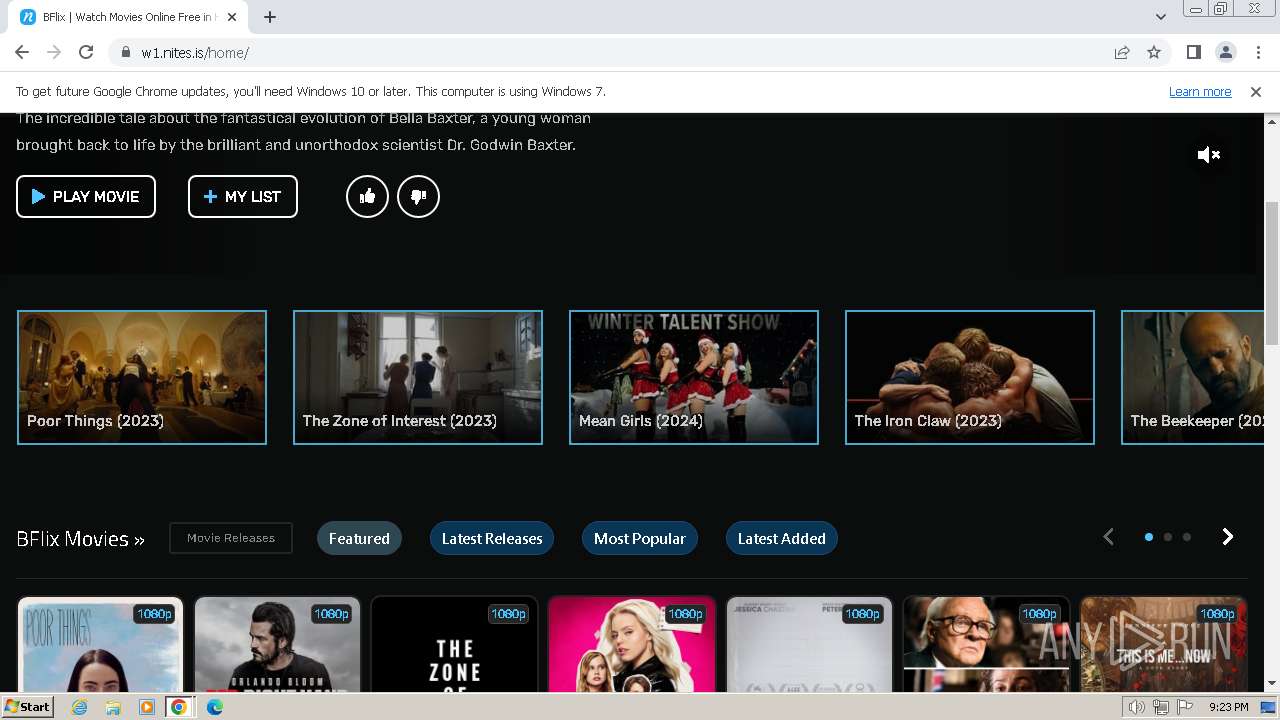
Task: Open the Poor Things movie poster card
Action: point(100,644)
